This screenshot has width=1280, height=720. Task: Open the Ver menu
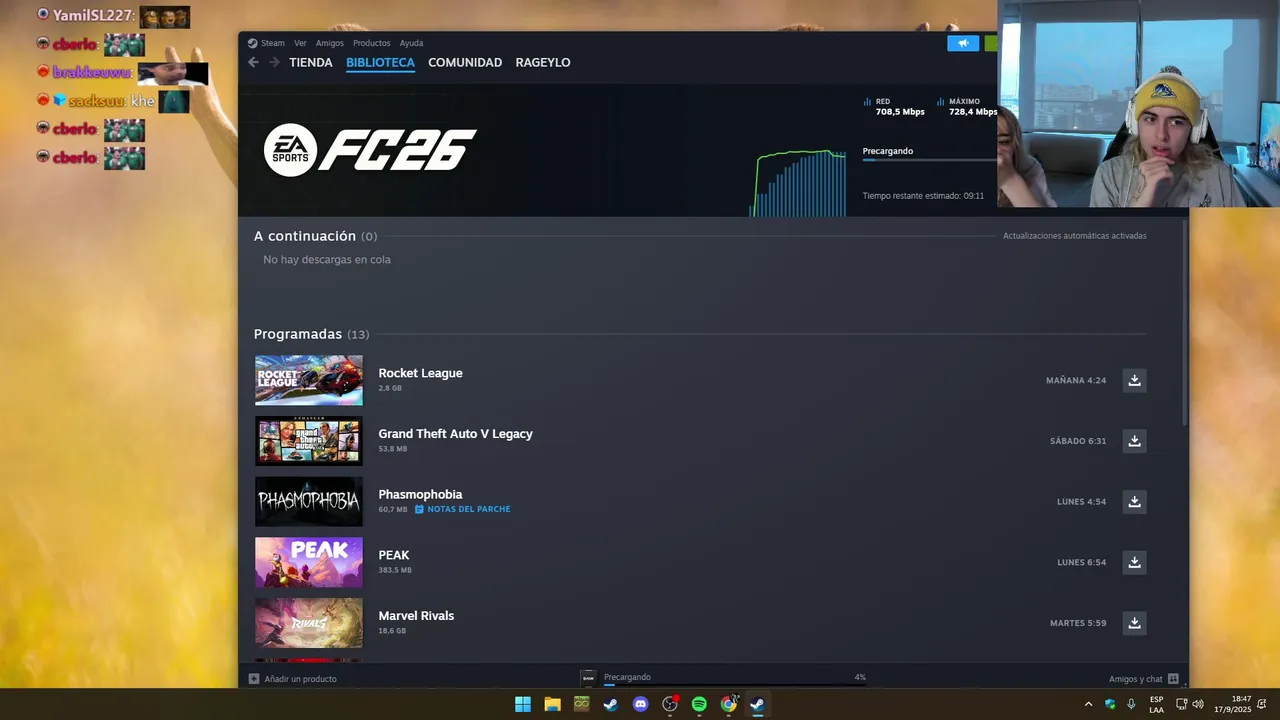click(x=300, y=43)
